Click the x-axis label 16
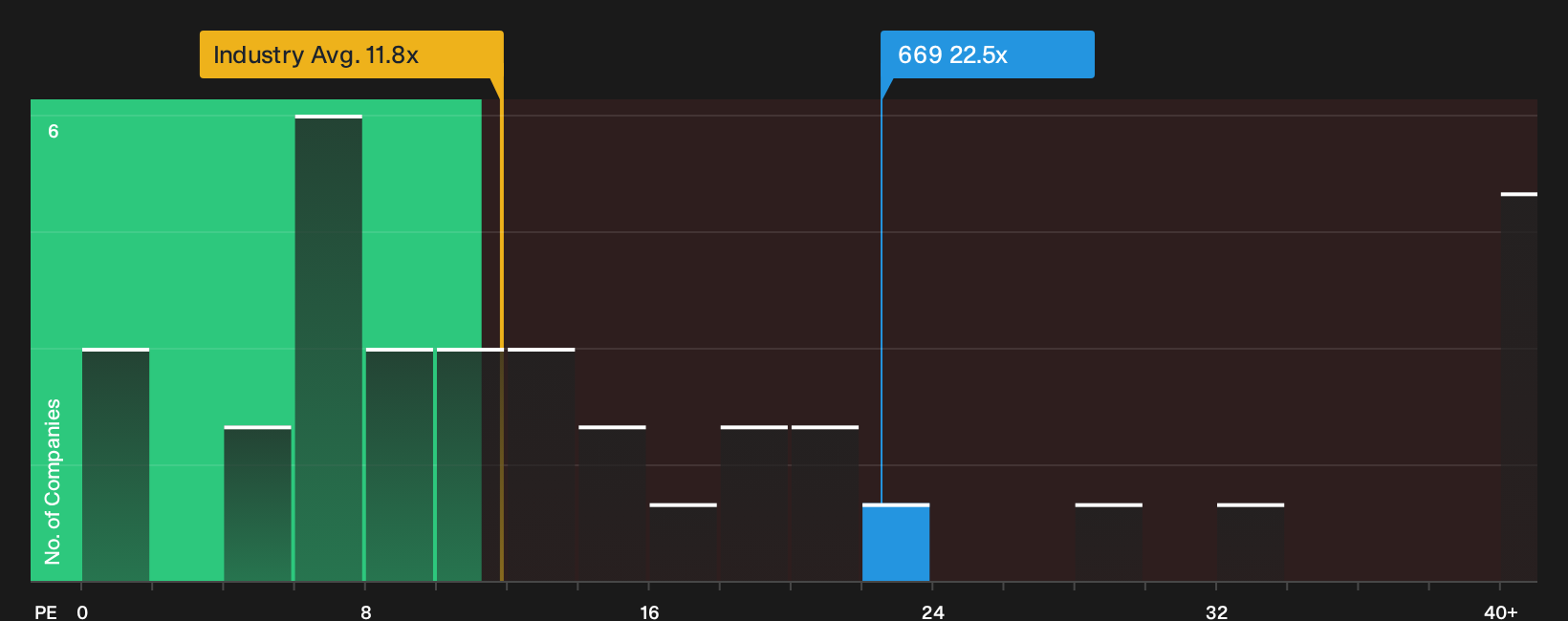The height and width of the screenshot is (621, 1568). point(649,612)
